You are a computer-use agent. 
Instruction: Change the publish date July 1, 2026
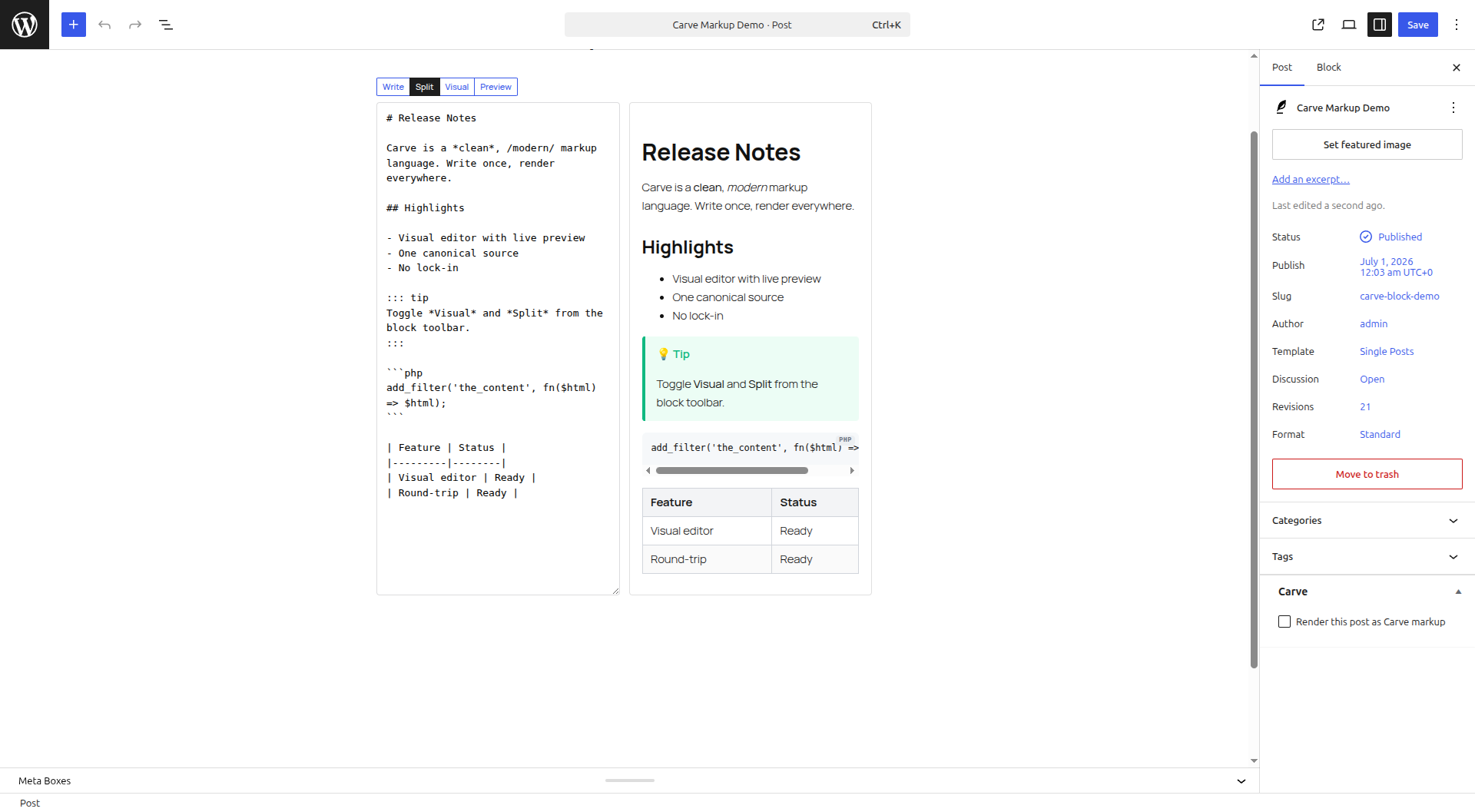point(1397,267)
